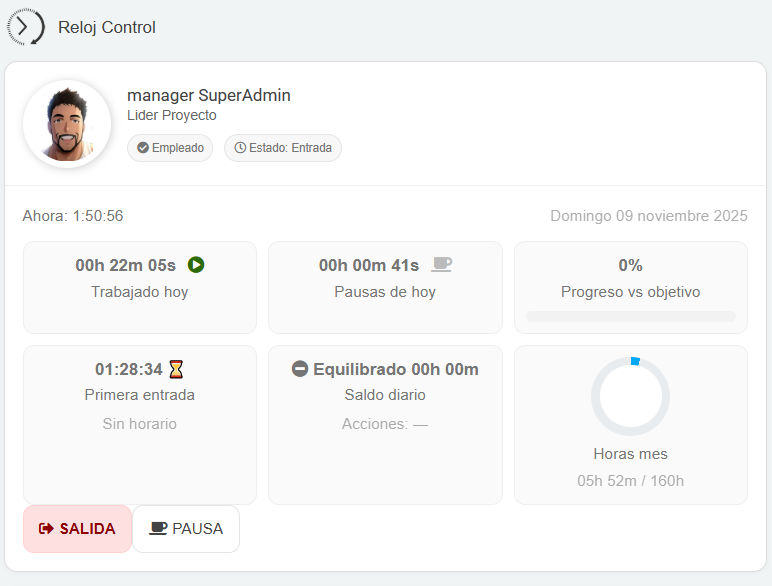The height and width of the screenshot is (586, 772).
Task: Click the Horas mes circular progress ring
Action: pos(630,396)
